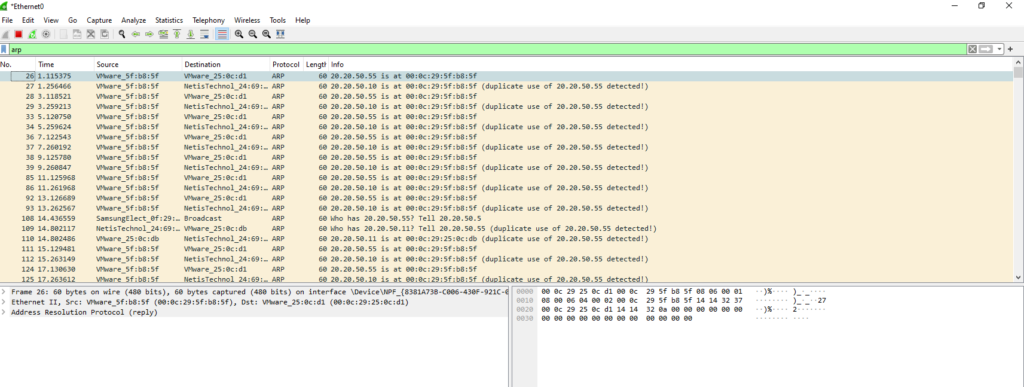This screenshot has width=1024, height=387.
Task: Click the Save capture file icon
Action: pyautogui.click(x=77, y=34)
